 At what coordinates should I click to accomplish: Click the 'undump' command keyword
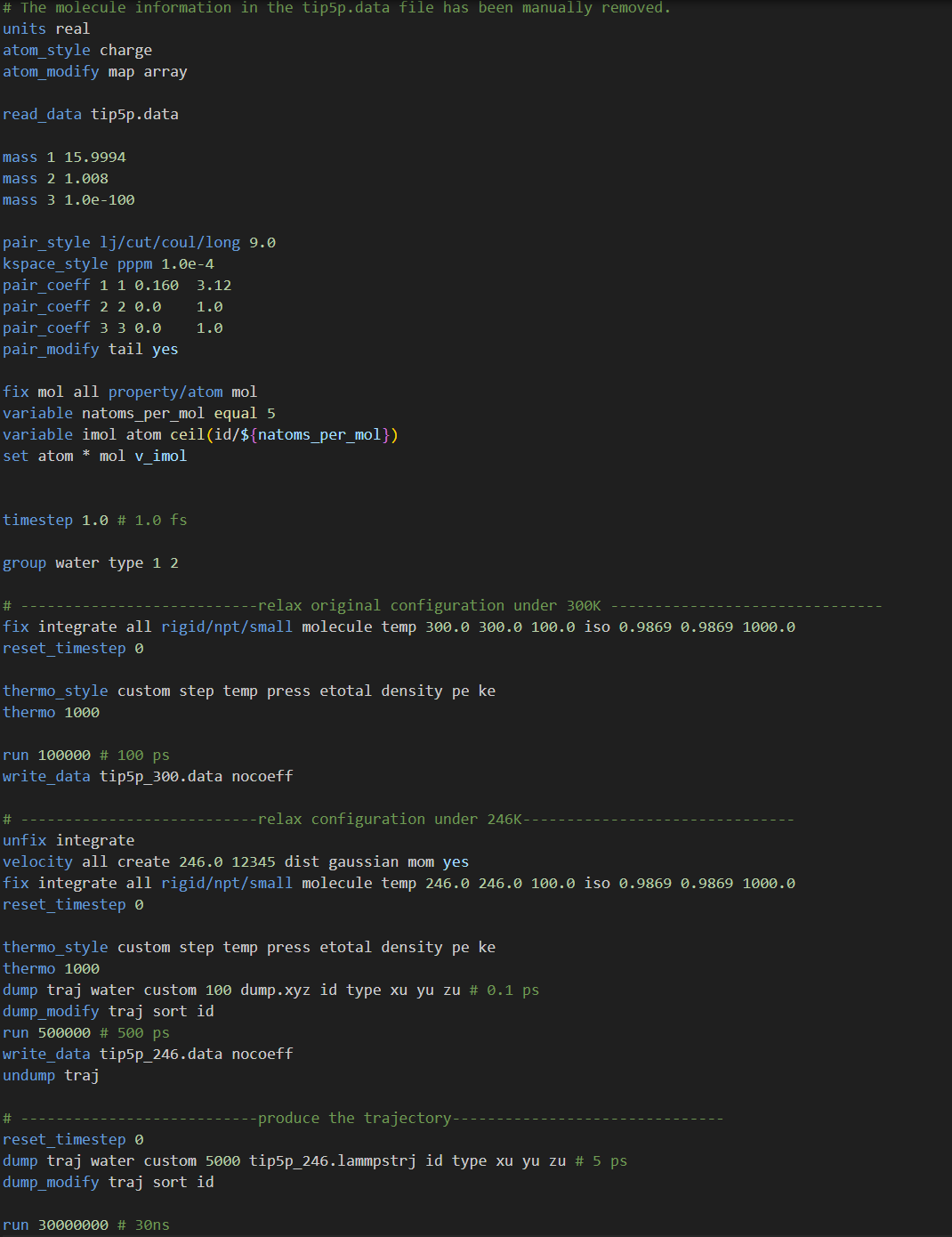[x=28, y=1075]
